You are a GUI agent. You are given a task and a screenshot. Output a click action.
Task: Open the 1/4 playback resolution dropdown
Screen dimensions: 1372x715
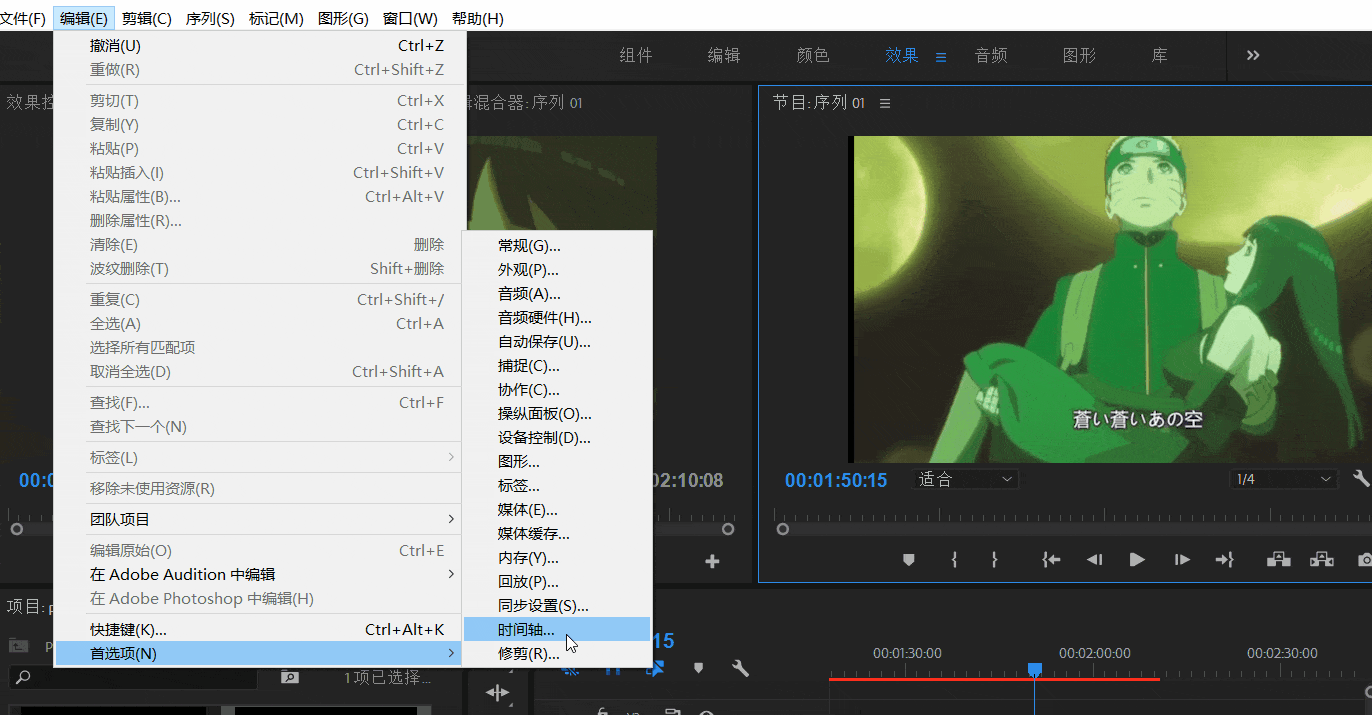coord(1283,478)
